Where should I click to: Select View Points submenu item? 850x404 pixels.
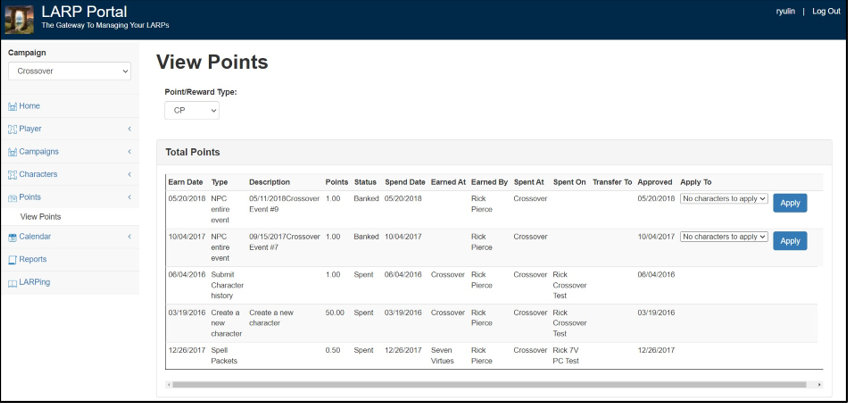pos(41,217)
